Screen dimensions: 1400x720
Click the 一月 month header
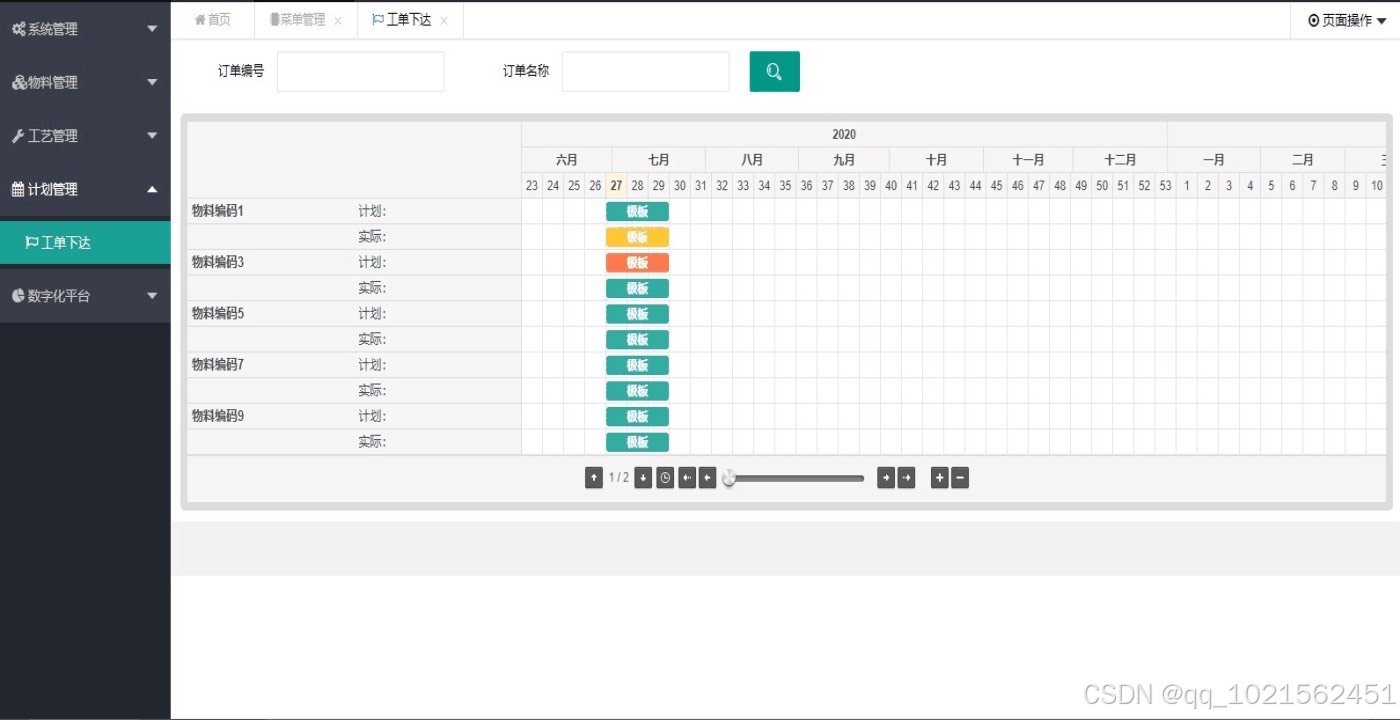[1214, 160]
